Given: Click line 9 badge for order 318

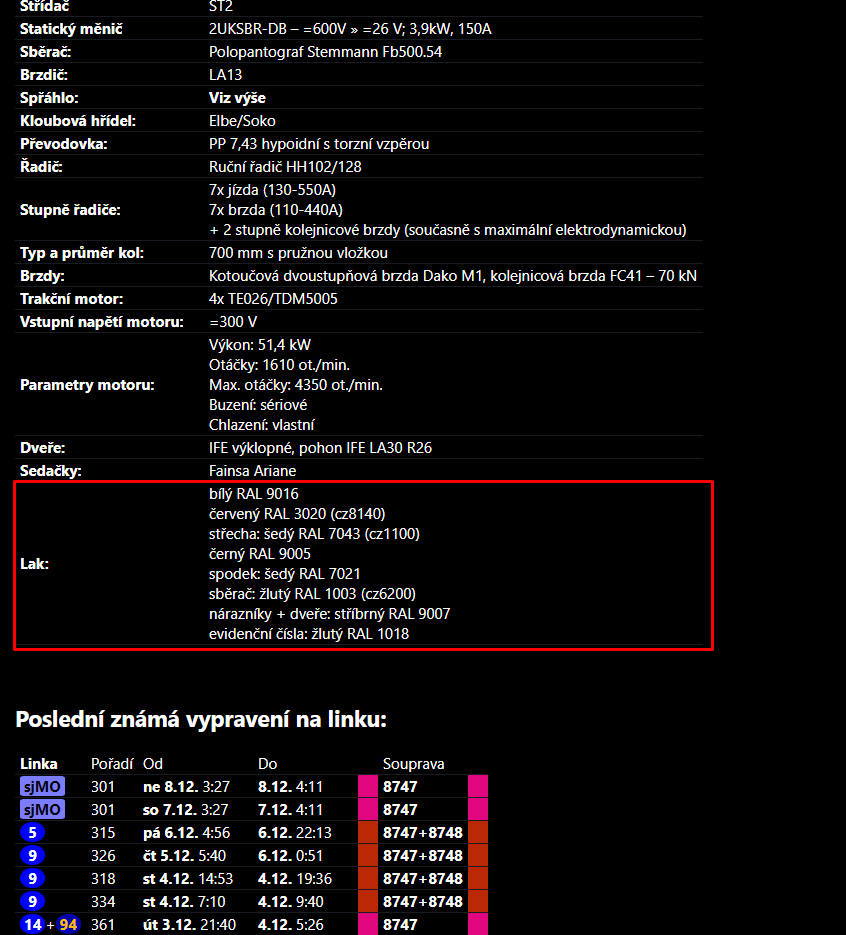Looking at the screenshot, I should click(32, 879).
